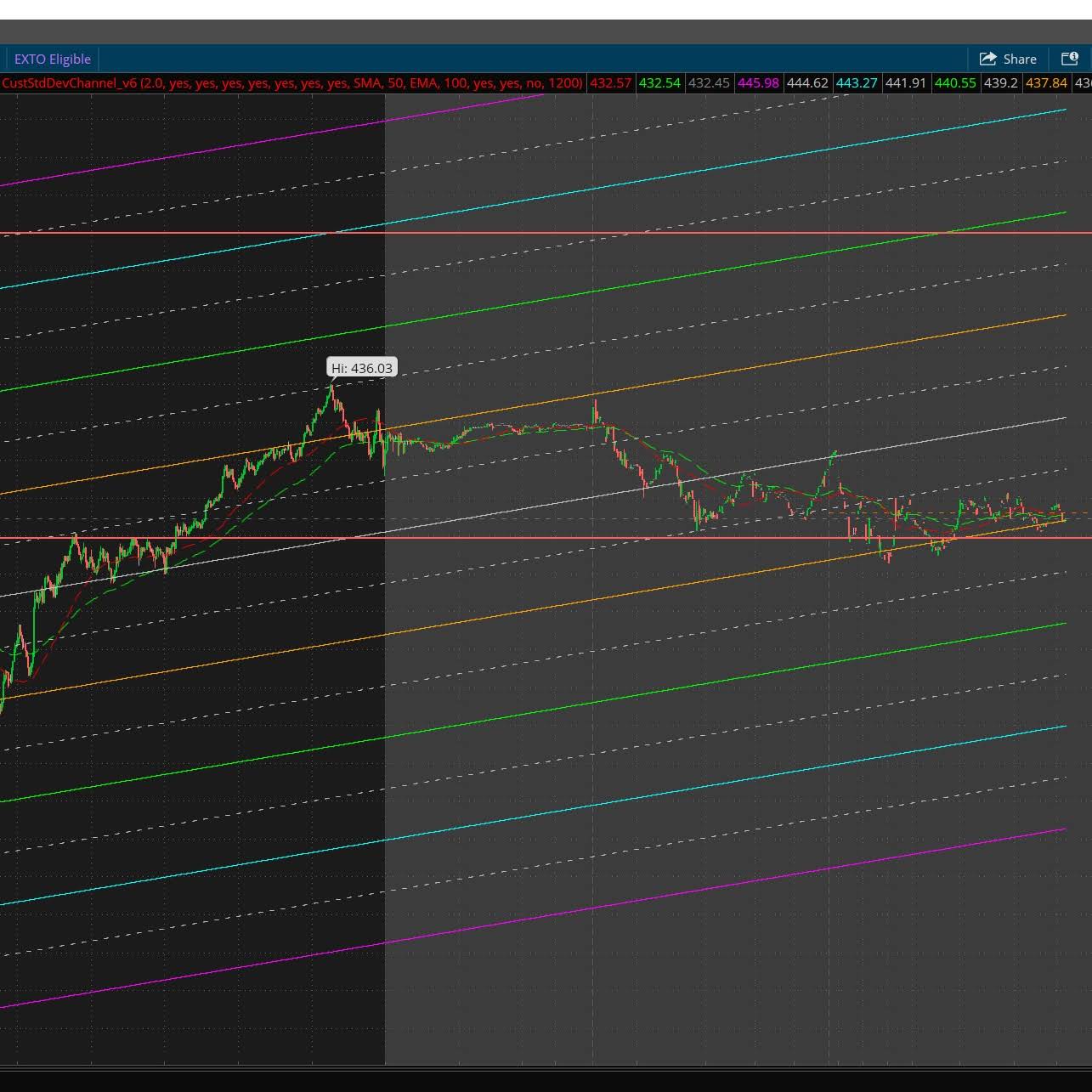Select the gray 432.45 value

709,83
